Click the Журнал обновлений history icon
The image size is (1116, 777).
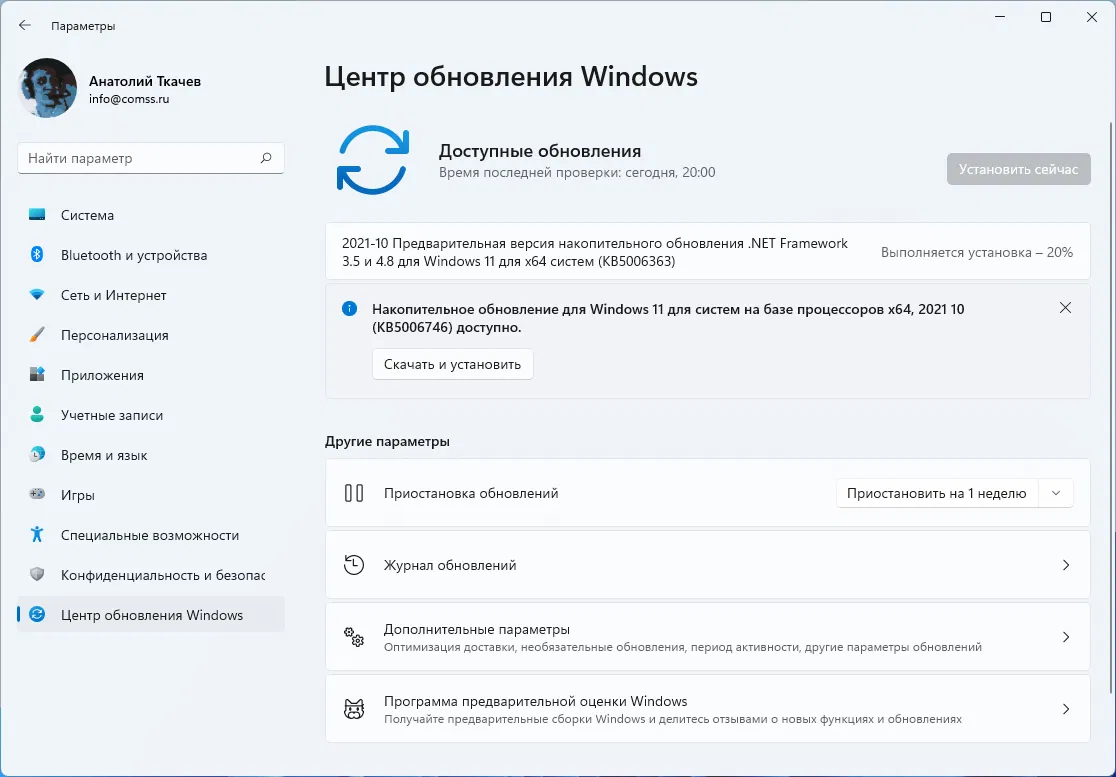click(x=354, y=565)
